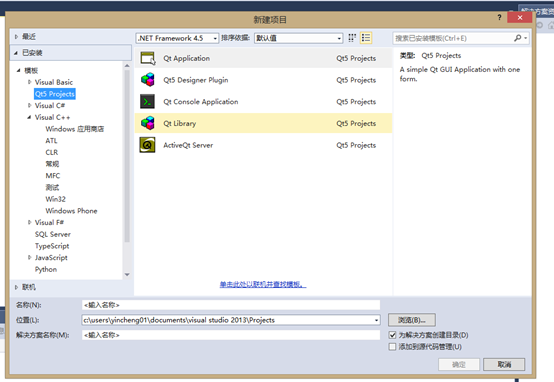Click the Qt5 Designer Plugin row text

click(x=196, y=80)
